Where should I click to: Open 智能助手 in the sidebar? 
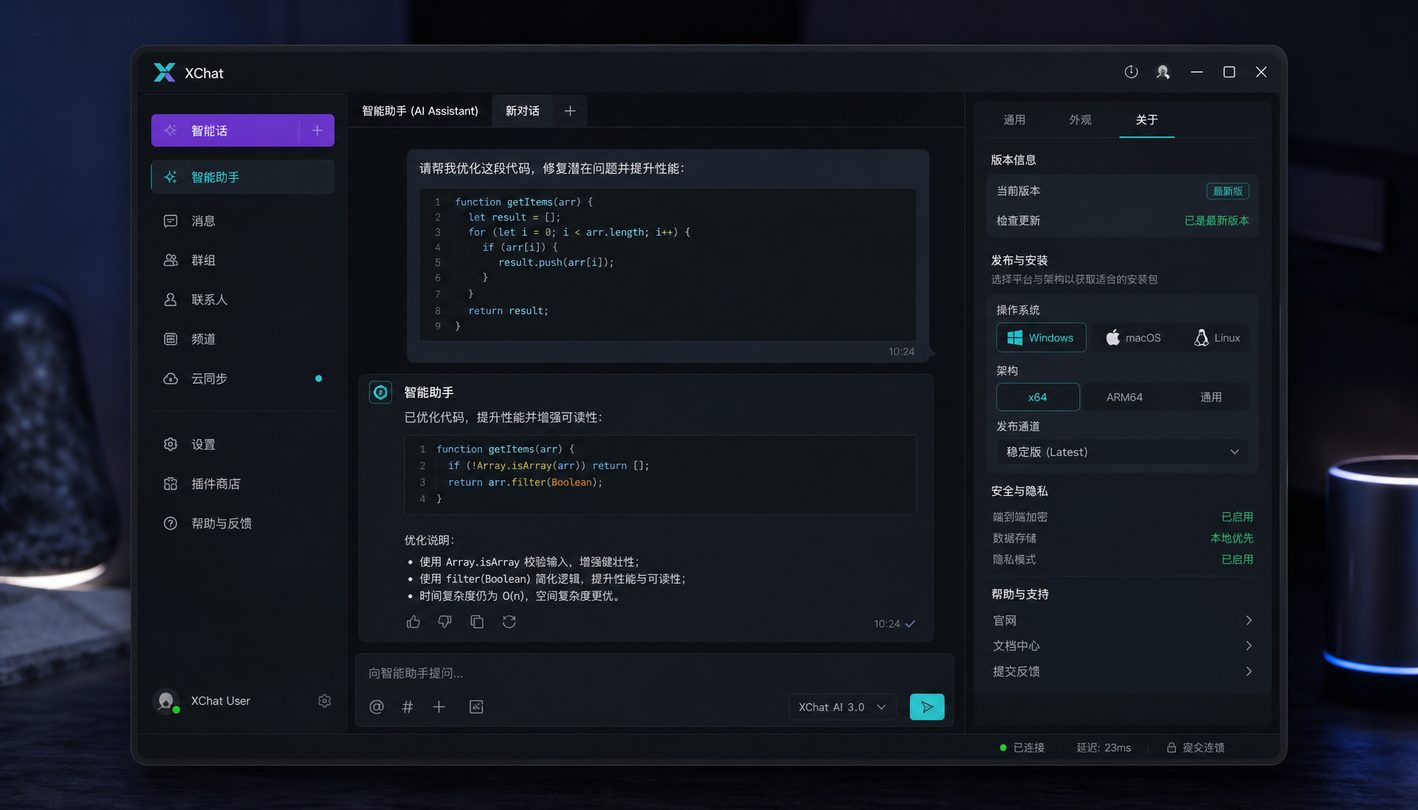[243, 177]
